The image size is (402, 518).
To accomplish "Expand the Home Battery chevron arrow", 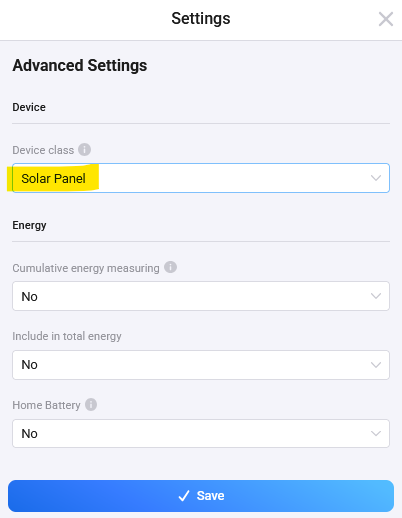I will (376, 433).
